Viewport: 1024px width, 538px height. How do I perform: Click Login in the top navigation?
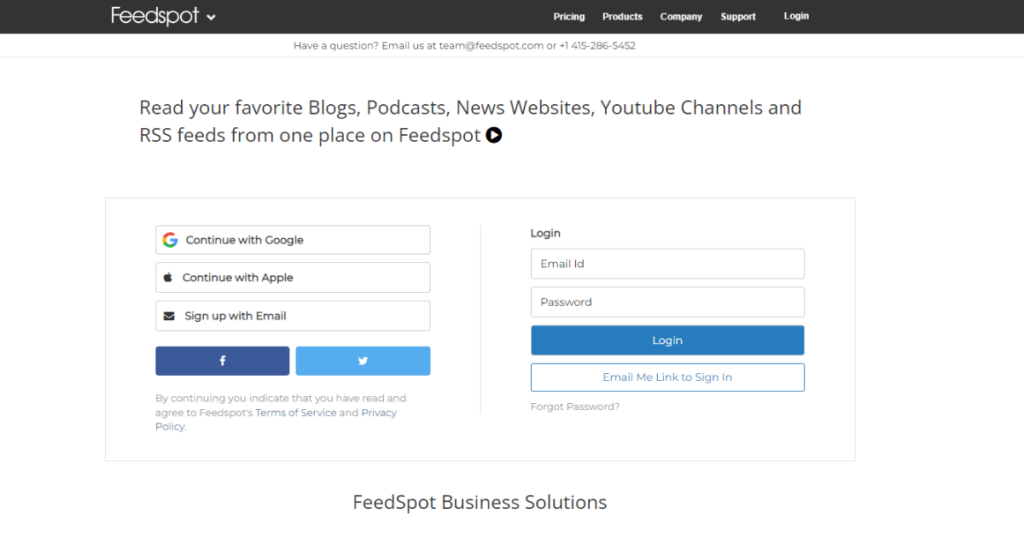tap(796, 16)
